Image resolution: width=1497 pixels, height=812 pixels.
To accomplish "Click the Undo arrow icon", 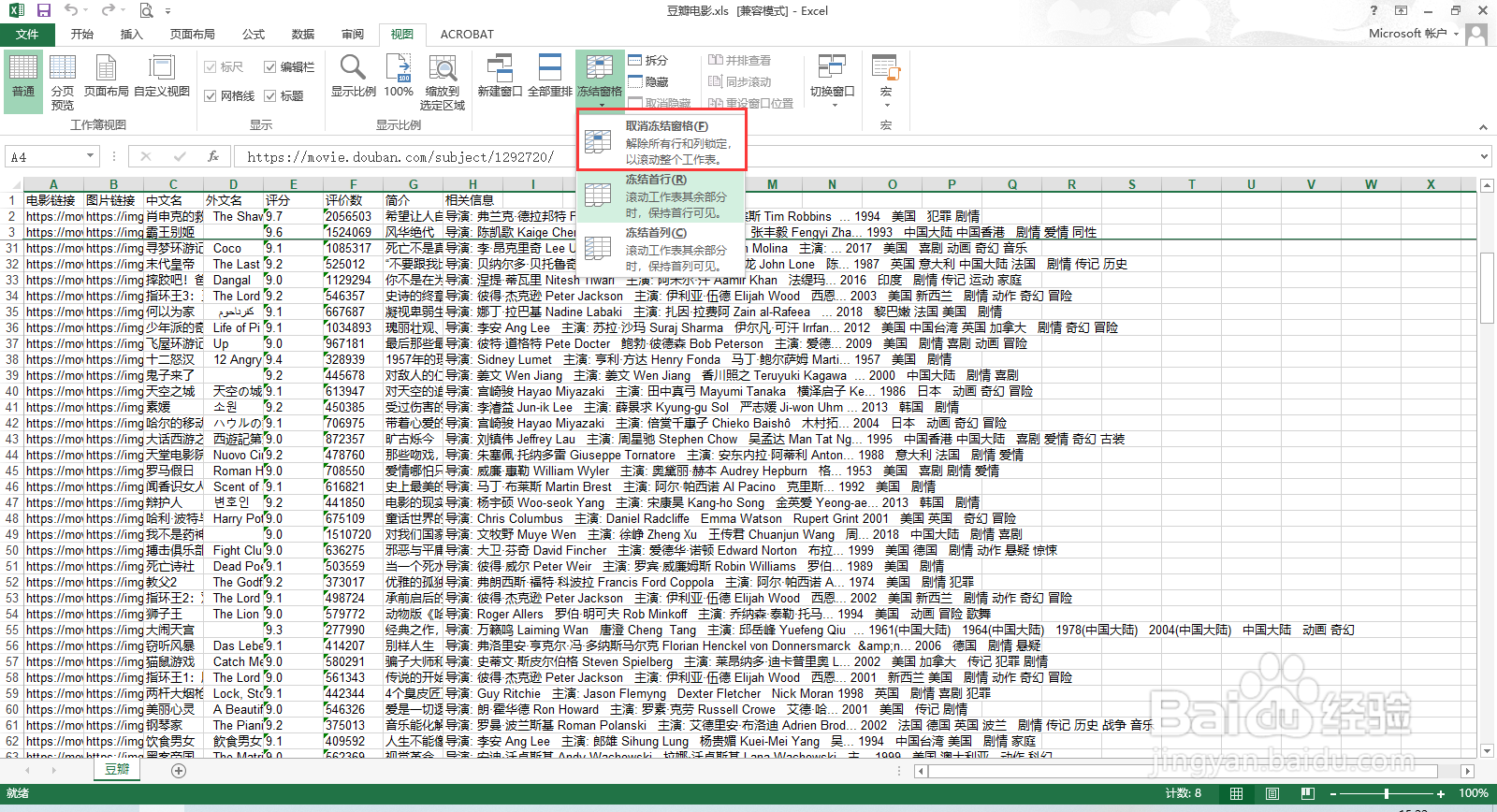I will (72, 10).
